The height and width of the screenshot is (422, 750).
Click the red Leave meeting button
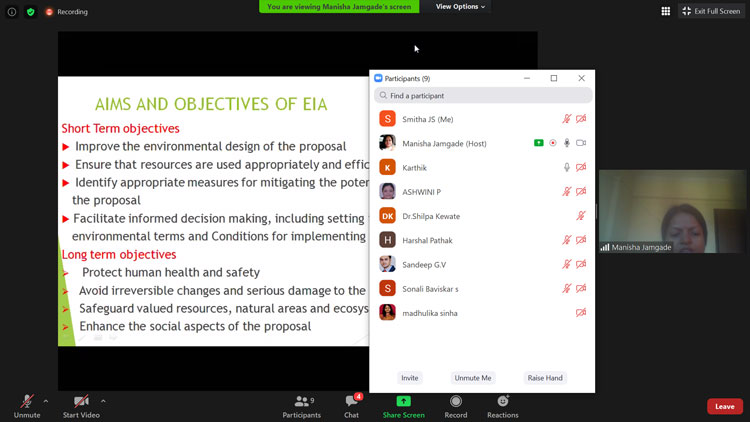point(725,407)
